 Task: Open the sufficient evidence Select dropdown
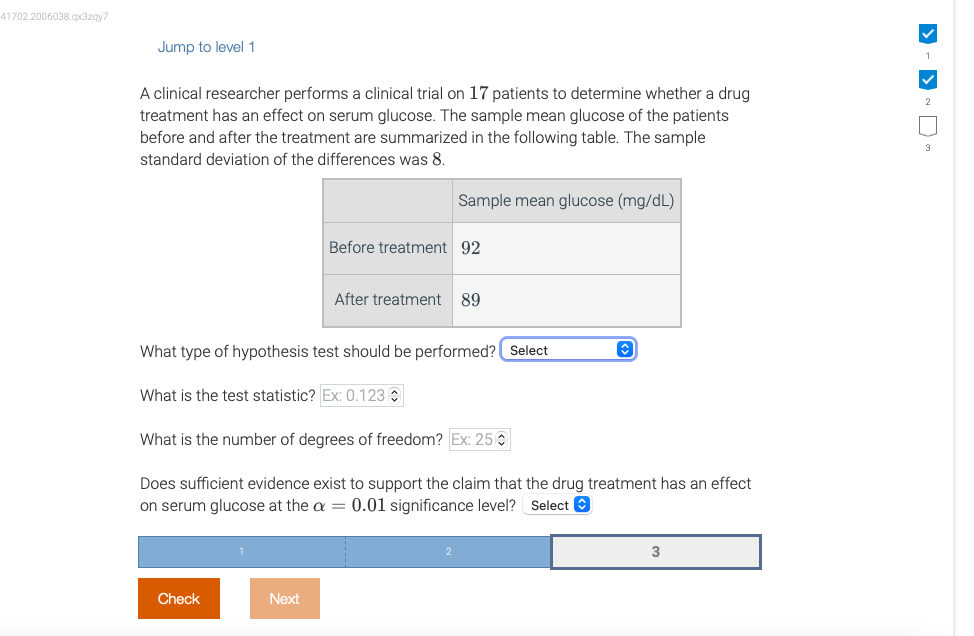550,504
